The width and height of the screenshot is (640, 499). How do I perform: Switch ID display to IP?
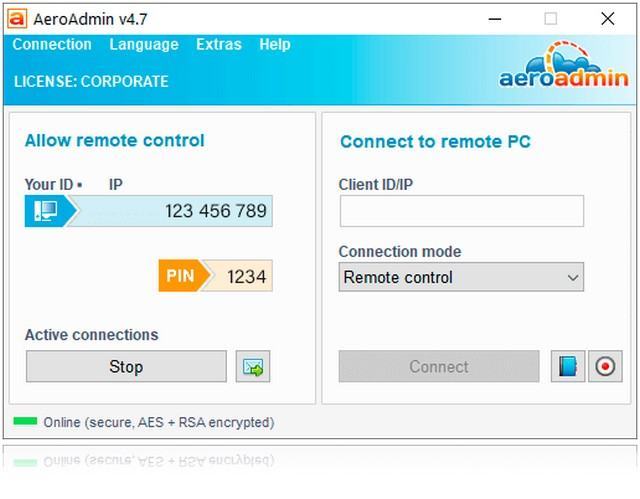pos(116,184)
